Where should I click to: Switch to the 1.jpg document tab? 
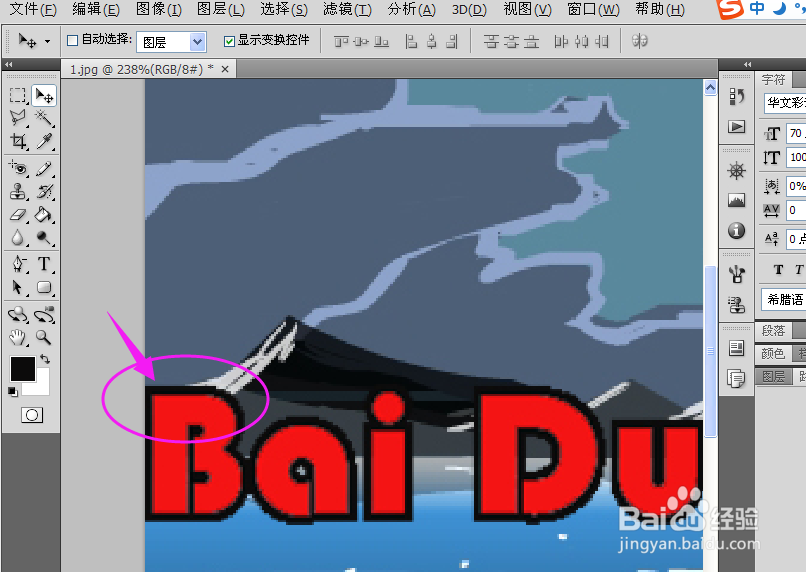(141, 69)
